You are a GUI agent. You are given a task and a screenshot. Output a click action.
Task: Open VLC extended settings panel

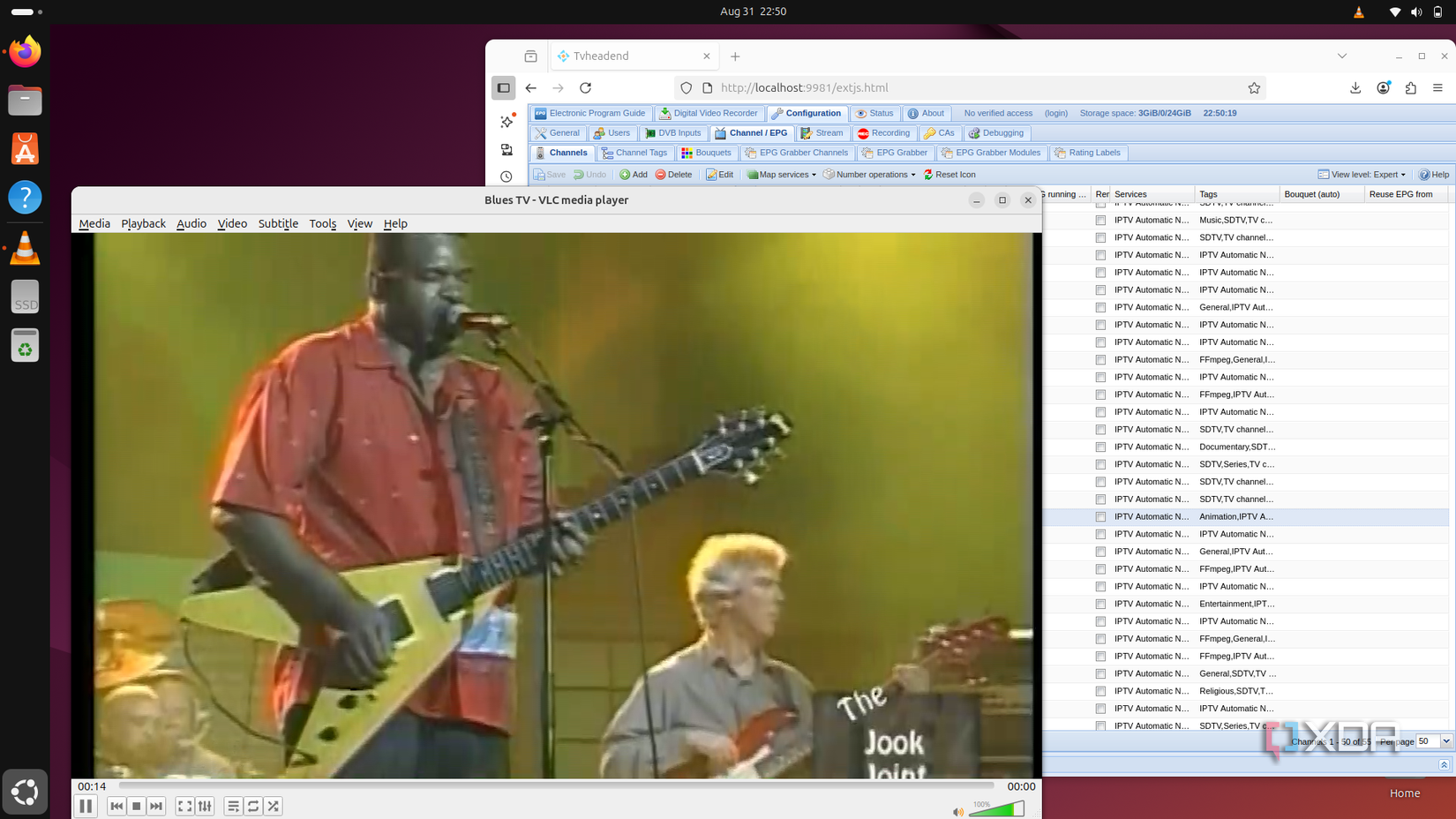(x=205, y=806)
